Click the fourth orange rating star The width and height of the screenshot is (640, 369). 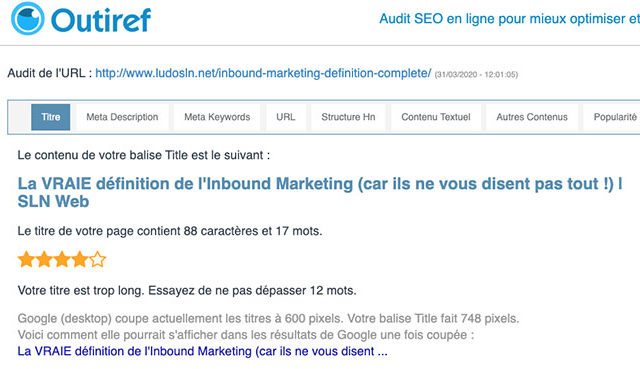click(80, 260)
